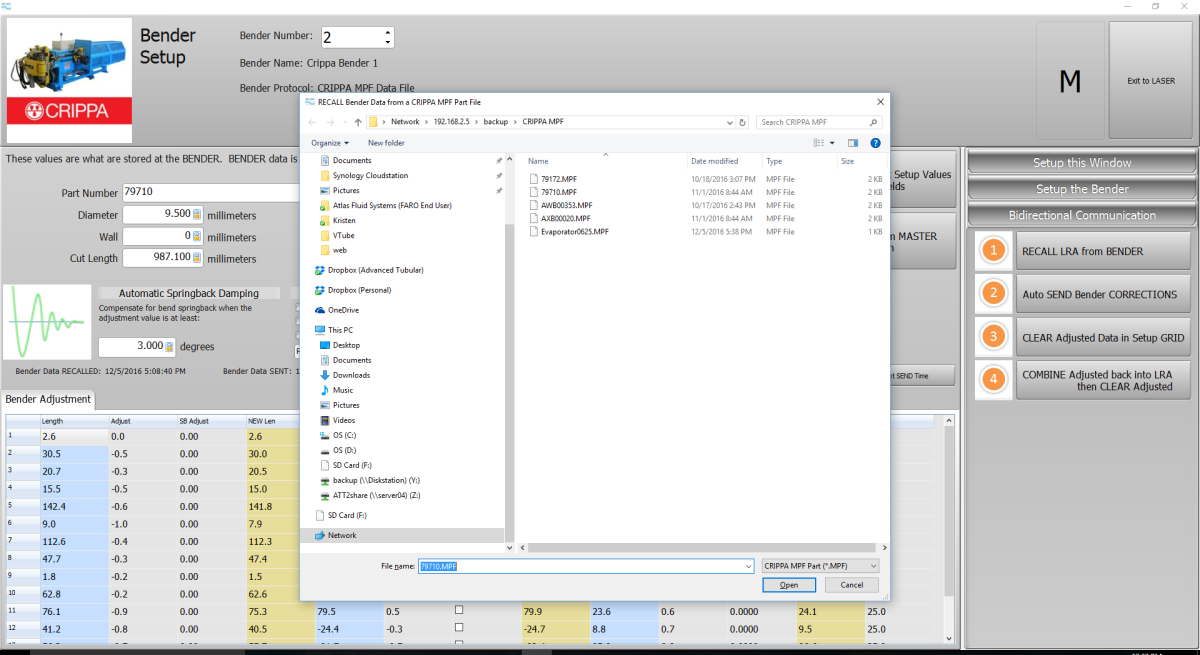1200x655 pixels.
Task: Switch to the Bender Adjustment tab
Action: [x=48, y=399]
